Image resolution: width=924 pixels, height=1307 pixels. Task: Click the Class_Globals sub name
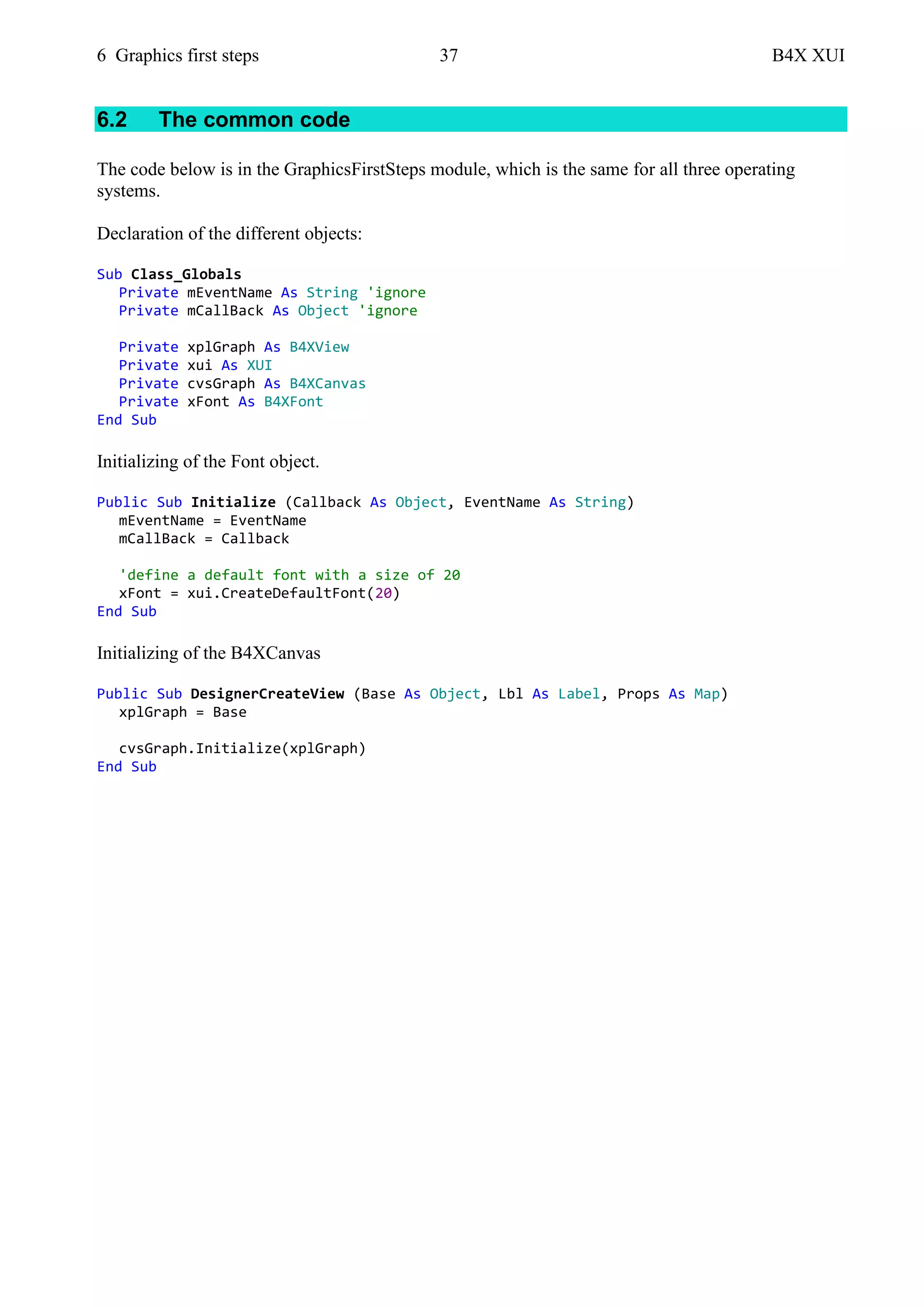(186, 274)
